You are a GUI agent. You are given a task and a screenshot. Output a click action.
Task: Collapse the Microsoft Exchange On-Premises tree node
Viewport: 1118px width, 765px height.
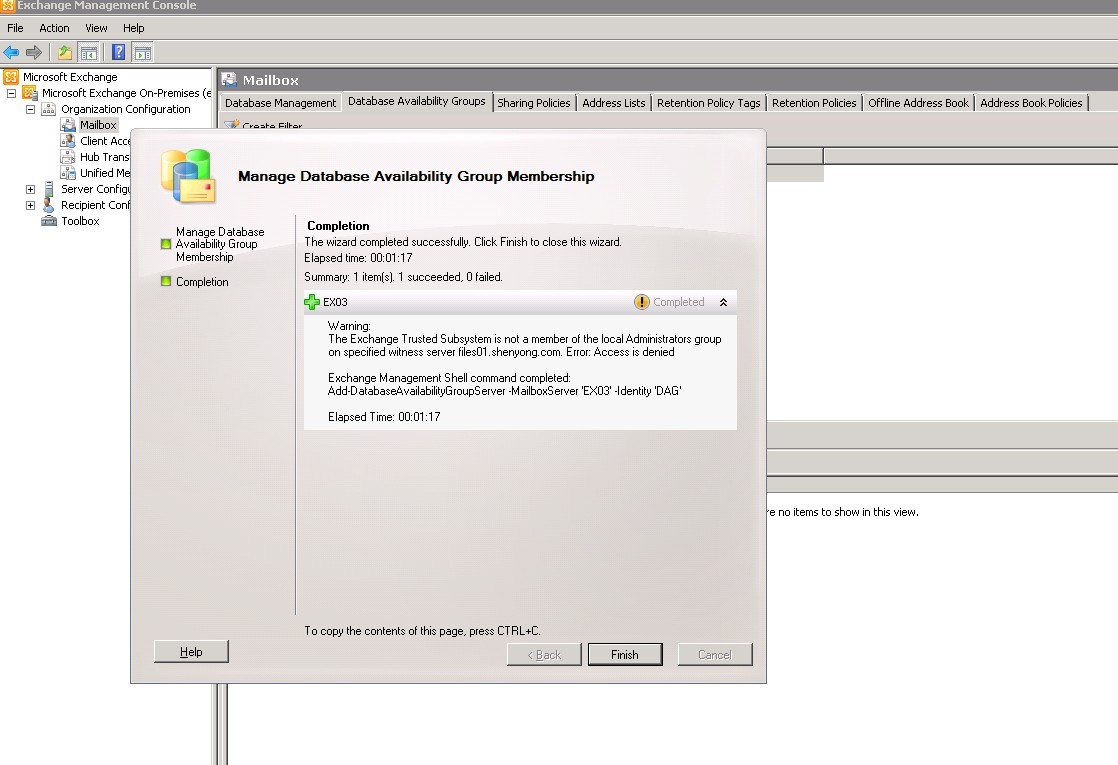tap(11, 93)
